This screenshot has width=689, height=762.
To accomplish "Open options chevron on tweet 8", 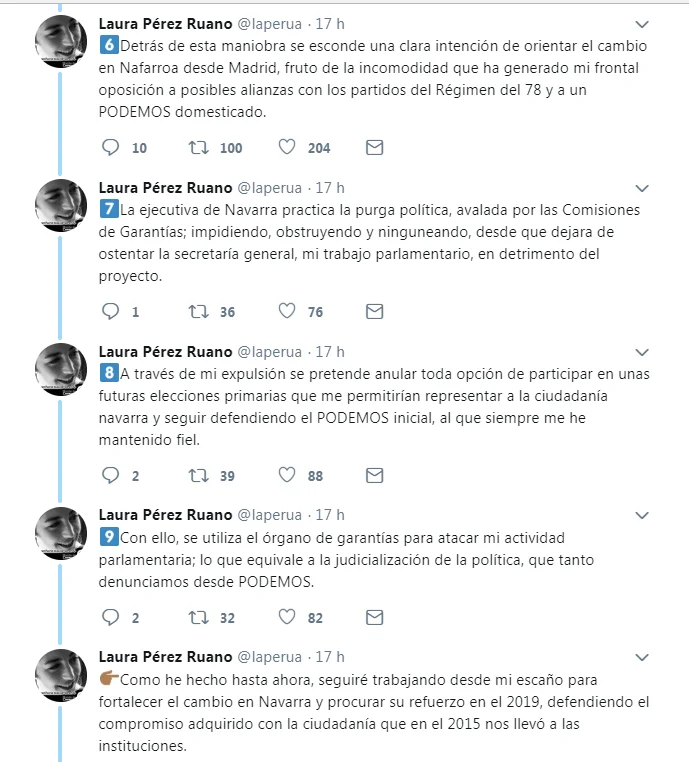I will (x=645, y=352).
